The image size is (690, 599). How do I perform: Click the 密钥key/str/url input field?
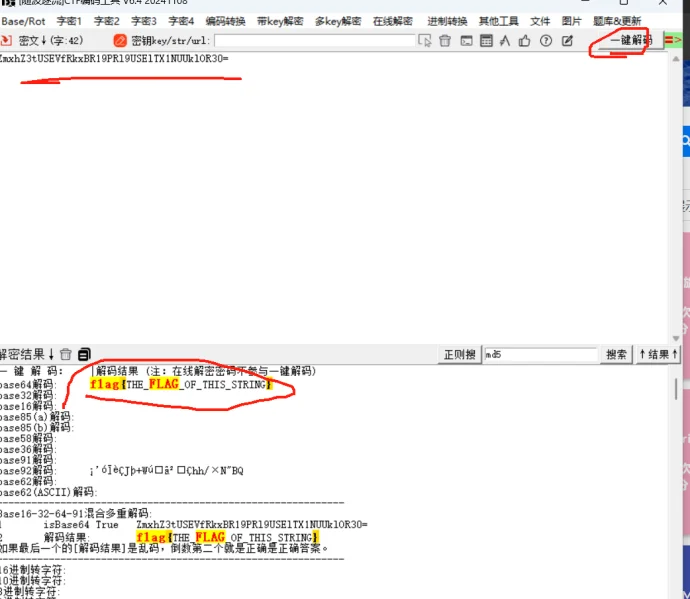pos(314,41)
